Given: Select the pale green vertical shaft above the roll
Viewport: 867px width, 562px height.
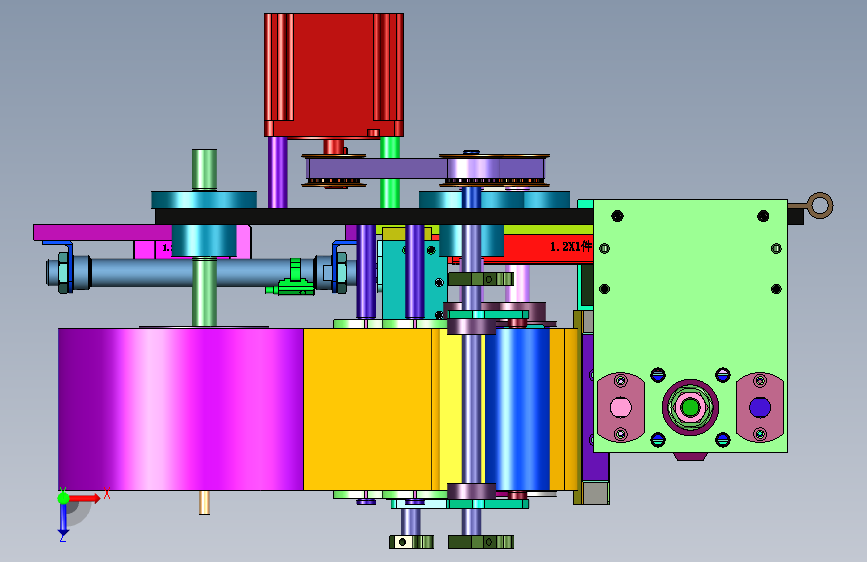Looking at the screenshot, I should click(204, 170).
